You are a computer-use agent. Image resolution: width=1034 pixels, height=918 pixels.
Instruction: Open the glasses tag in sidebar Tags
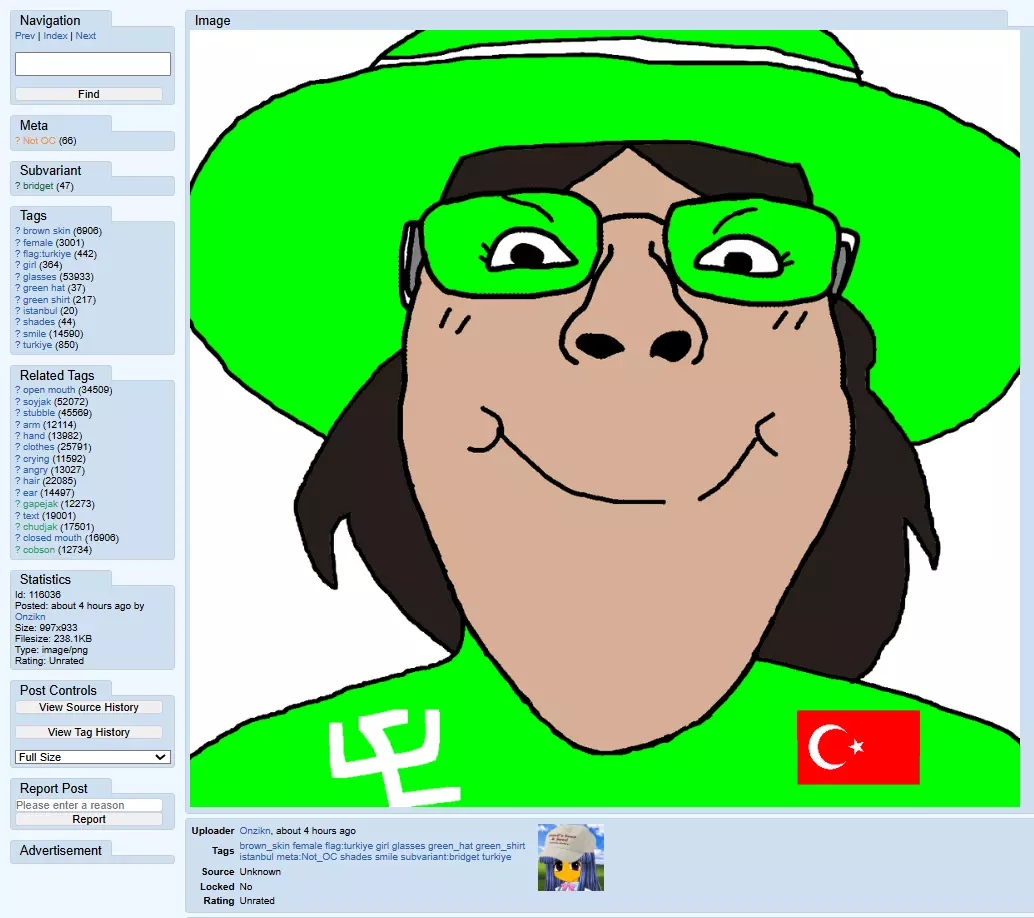(x=40, y=277)
